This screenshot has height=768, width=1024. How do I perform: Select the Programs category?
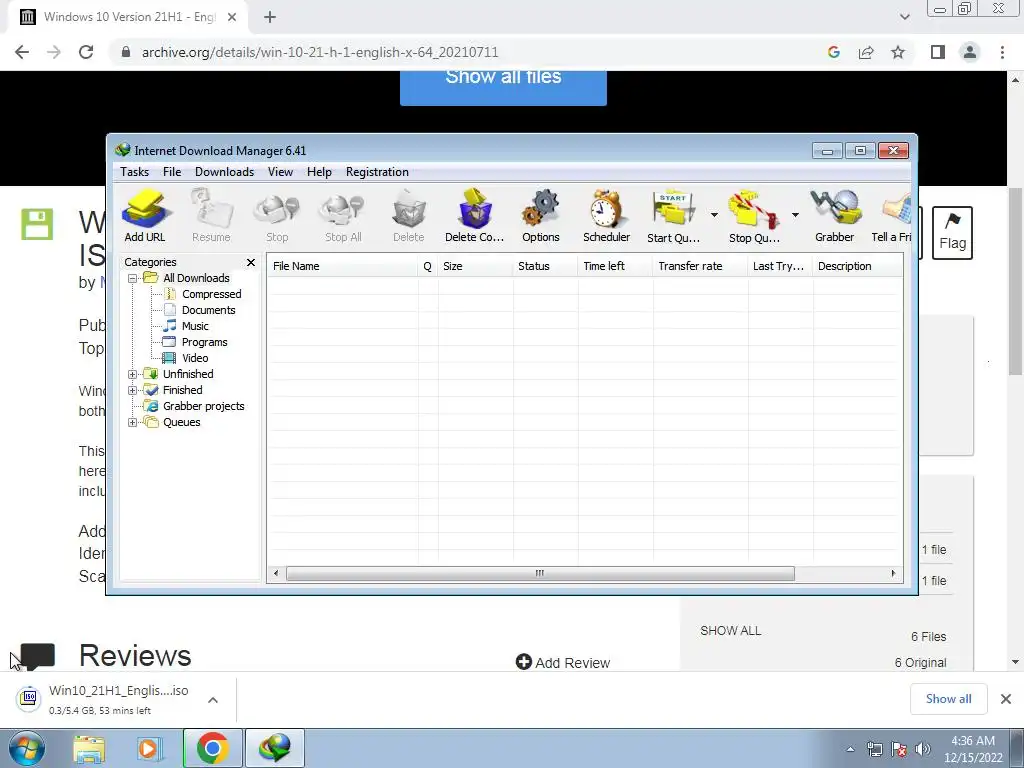click(x=204, y=342)
